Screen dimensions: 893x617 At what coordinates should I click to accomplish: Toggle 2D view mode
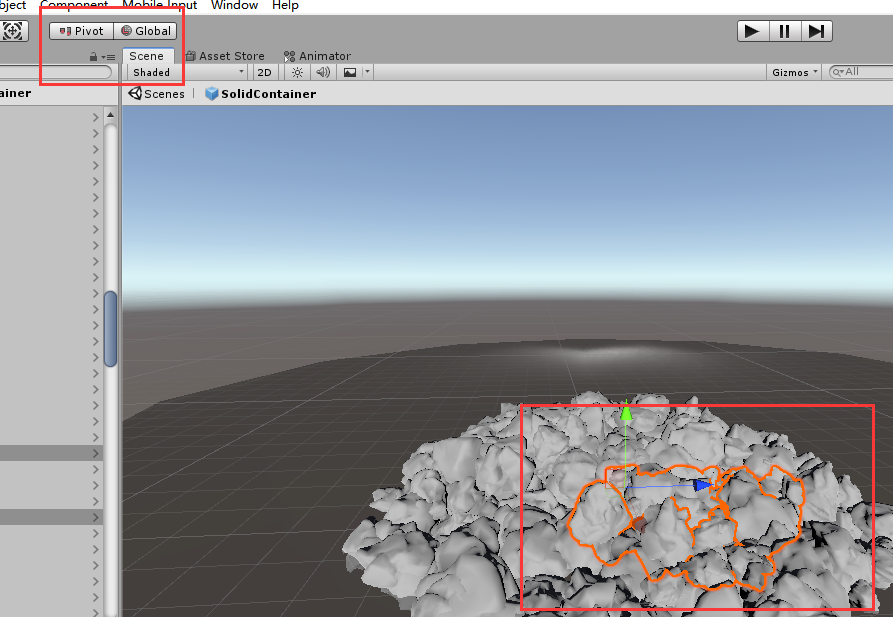[264, 72]
